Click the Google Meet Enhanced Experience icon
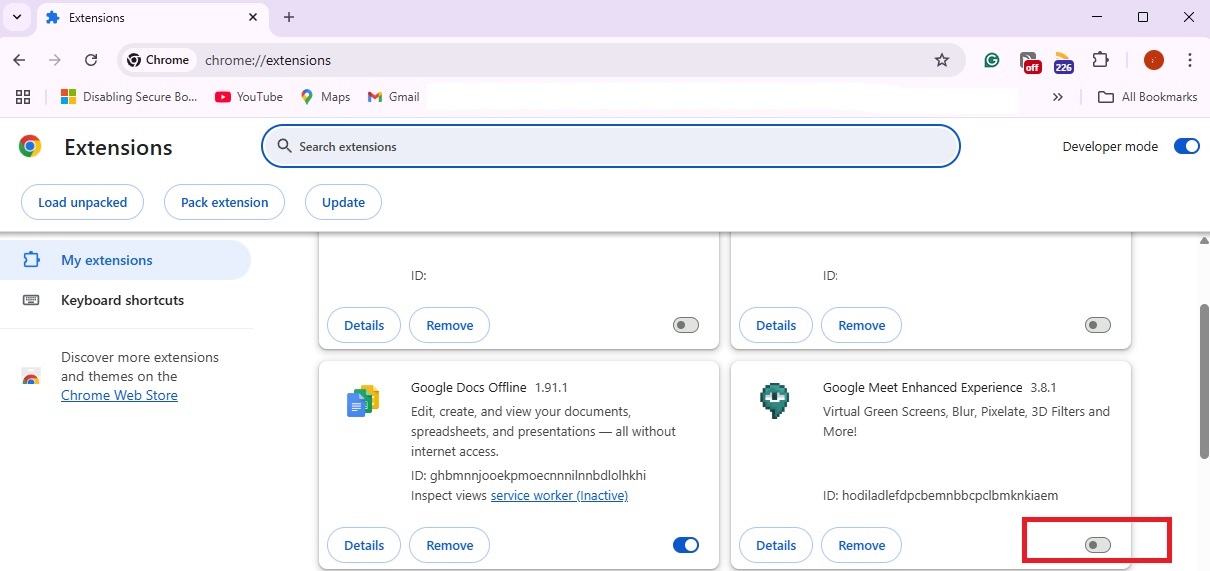 [x=775, y=401]
